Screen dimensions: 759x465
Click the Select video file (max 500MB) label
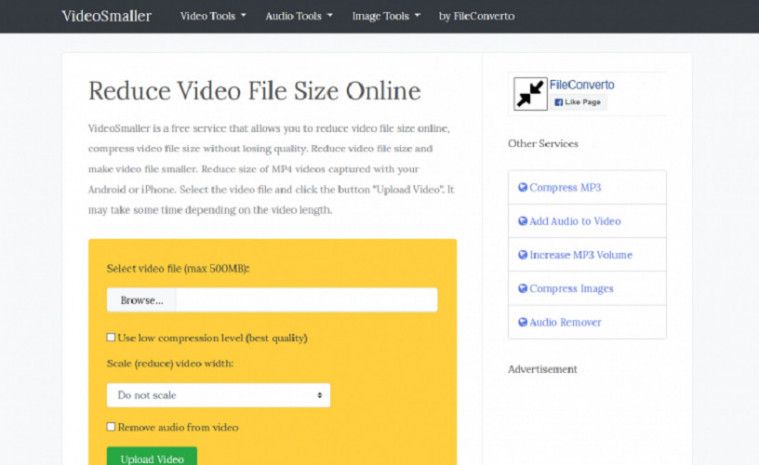click(178, 269)
